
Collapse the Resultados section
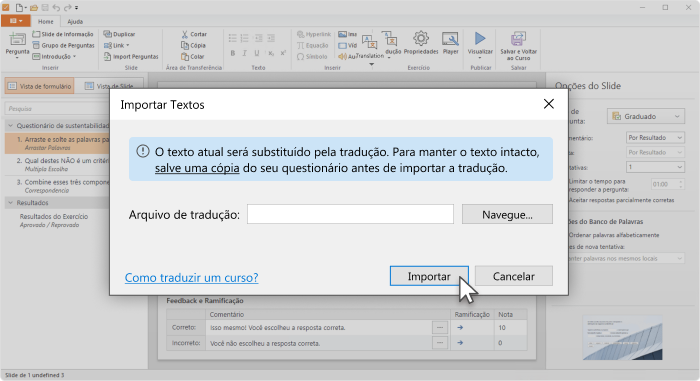pos(10,203)
